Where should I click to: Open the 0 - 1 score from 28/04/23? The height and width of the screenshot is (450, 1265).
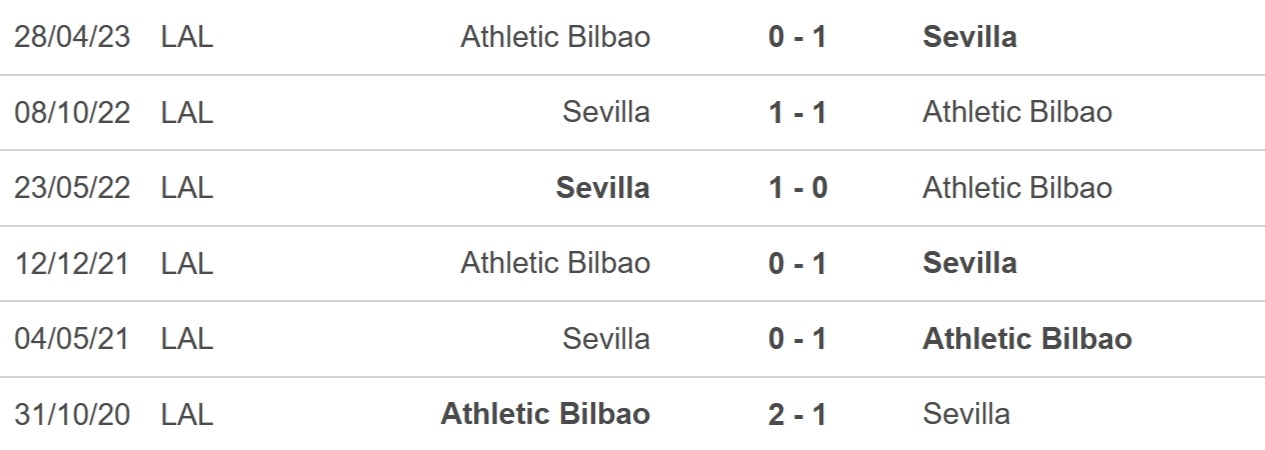coord(798,37)
